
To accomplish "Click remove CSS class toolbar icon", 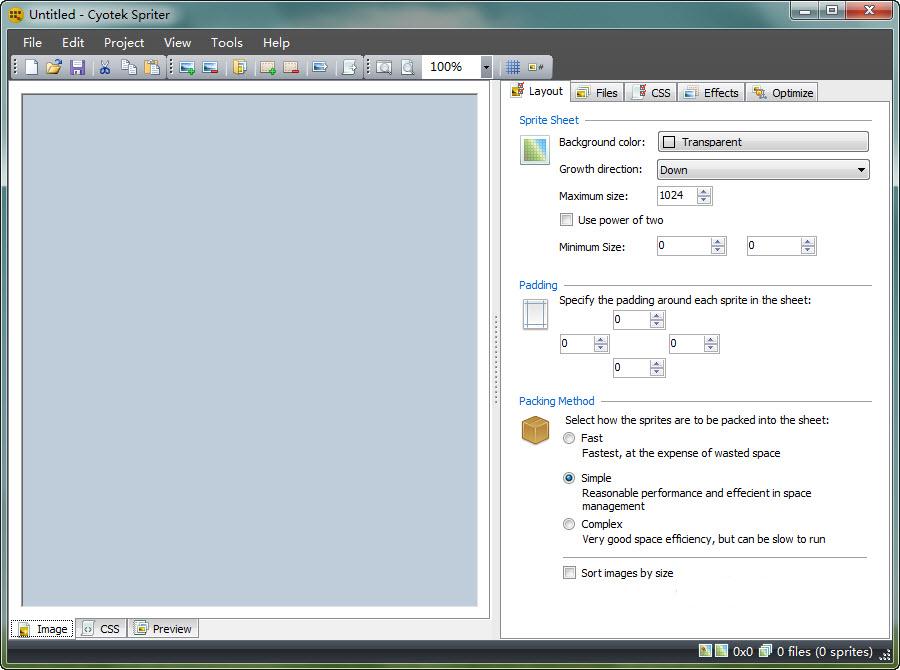I will tap(291, 67).
